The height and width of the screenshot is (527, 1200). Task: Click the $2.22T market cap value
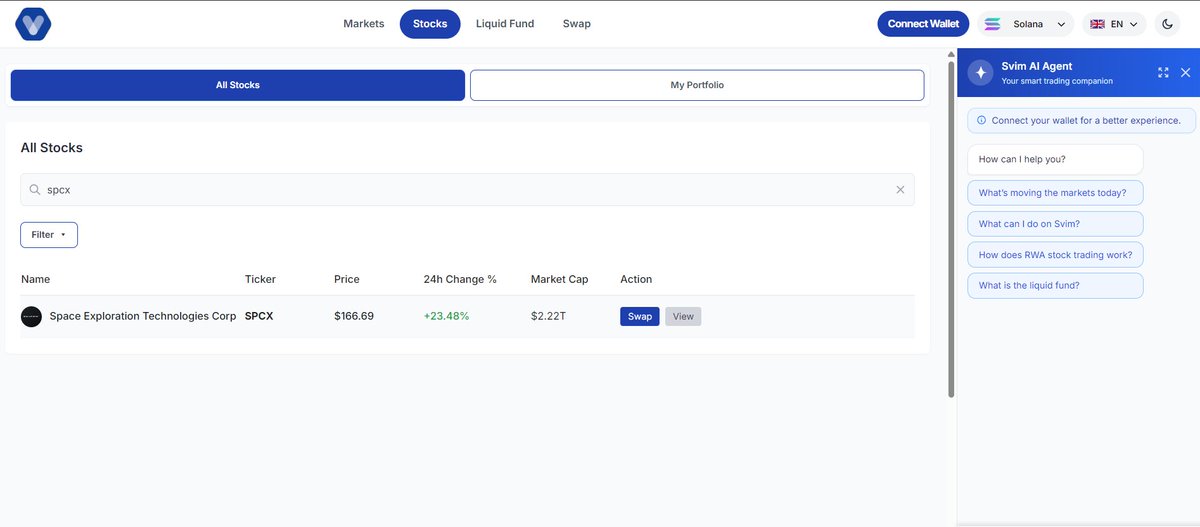(x=549, y=316)
